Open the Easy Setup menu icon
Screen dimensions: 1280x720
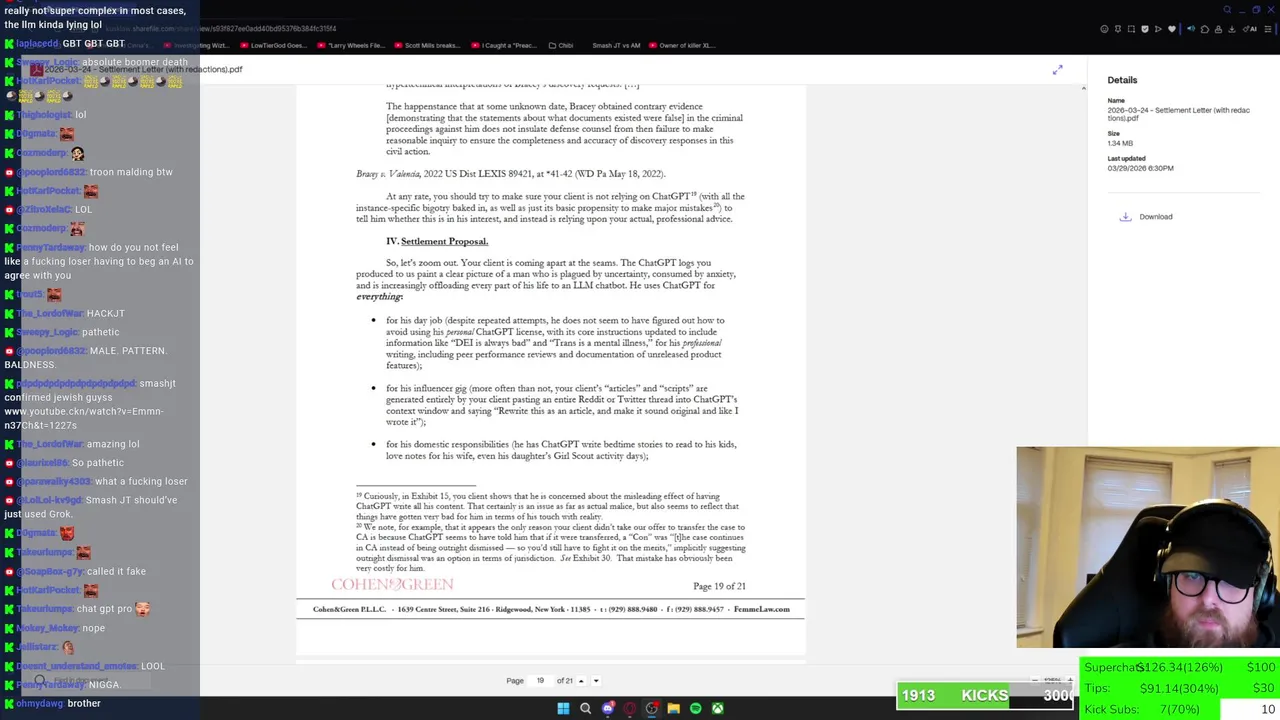click(x=1268, y=29)
